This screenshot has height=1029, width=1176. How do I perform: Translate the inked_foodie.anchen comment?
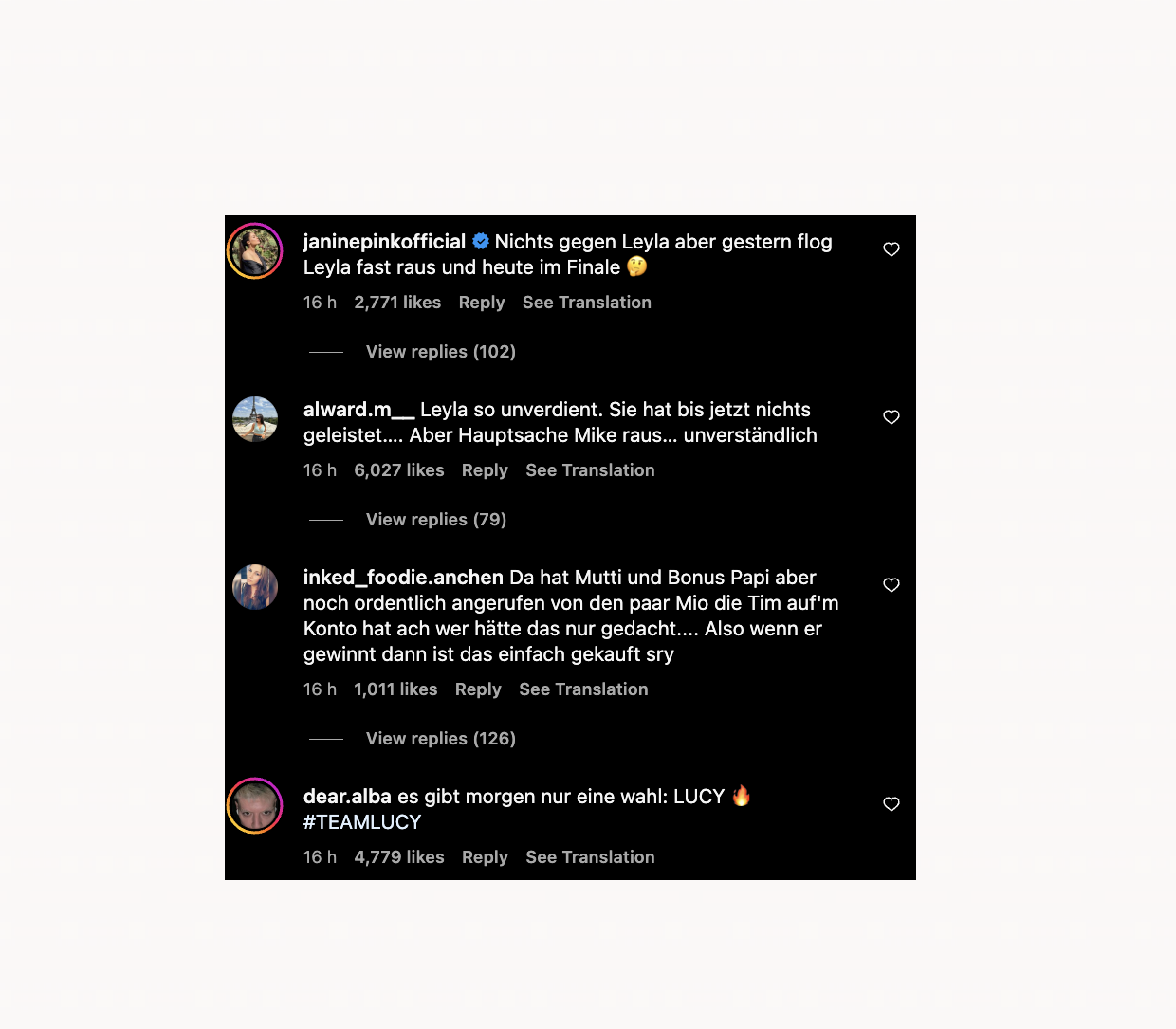pos(583,689)
